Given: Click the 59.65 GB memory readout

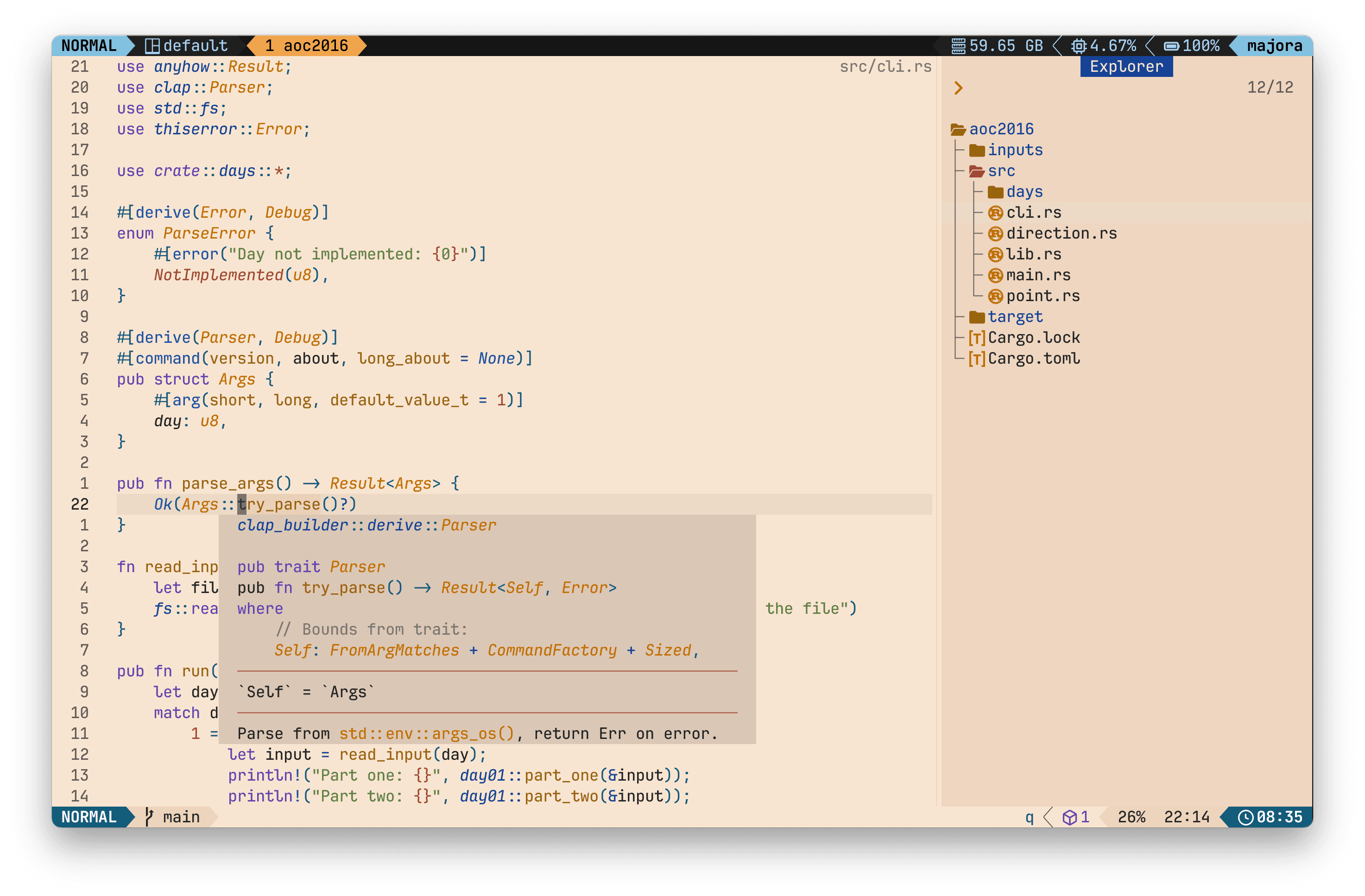Looking at the screenshot, I should point(1006,46).
